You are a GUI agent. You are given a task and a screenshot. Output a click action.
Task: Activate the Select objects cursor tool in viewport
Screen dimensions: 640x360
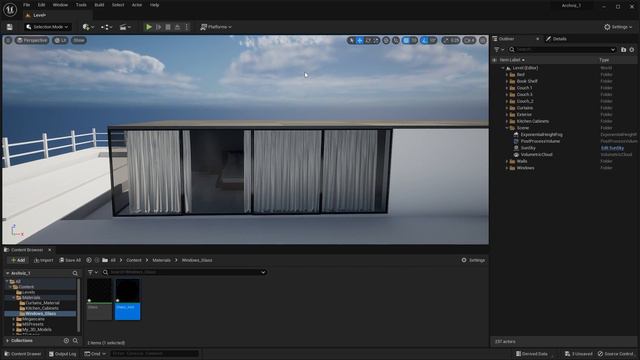click(351, 40)
